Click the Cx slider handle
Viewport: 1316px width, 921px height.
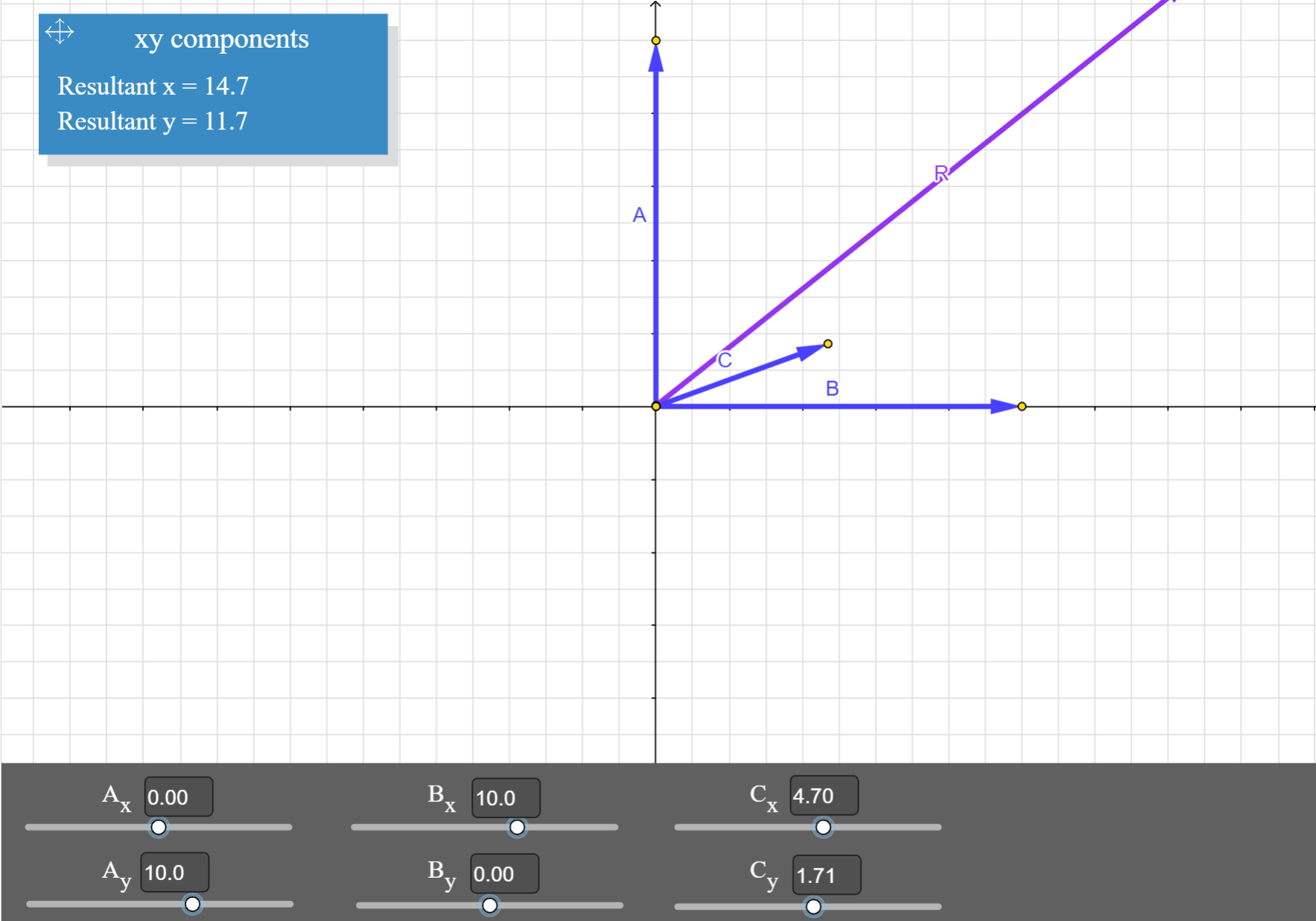click(x=822, y=826)
